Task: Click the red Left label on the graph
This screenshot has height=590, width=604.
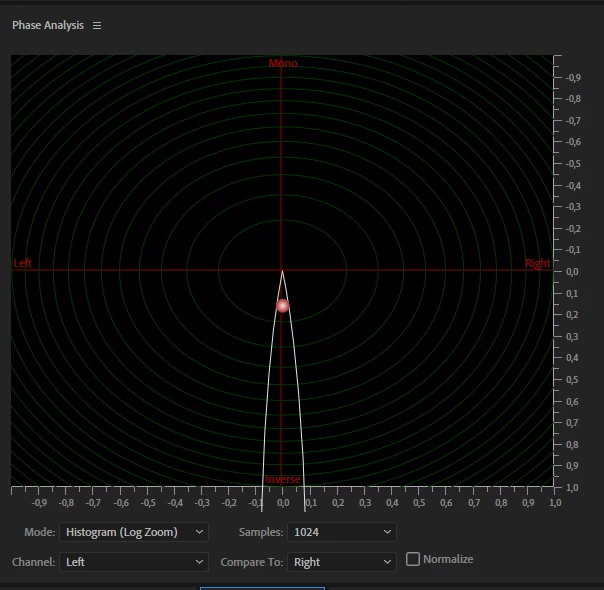Action: point(23,263)
